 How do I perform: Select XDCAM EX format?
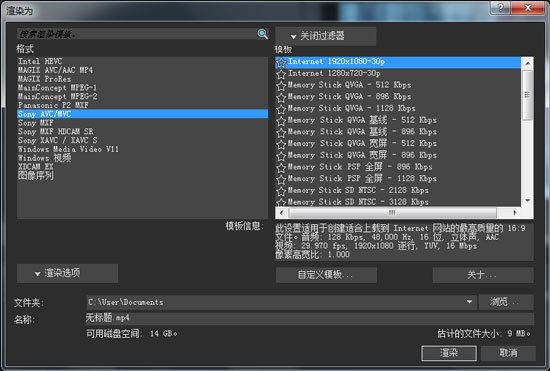tap(142, 167)
